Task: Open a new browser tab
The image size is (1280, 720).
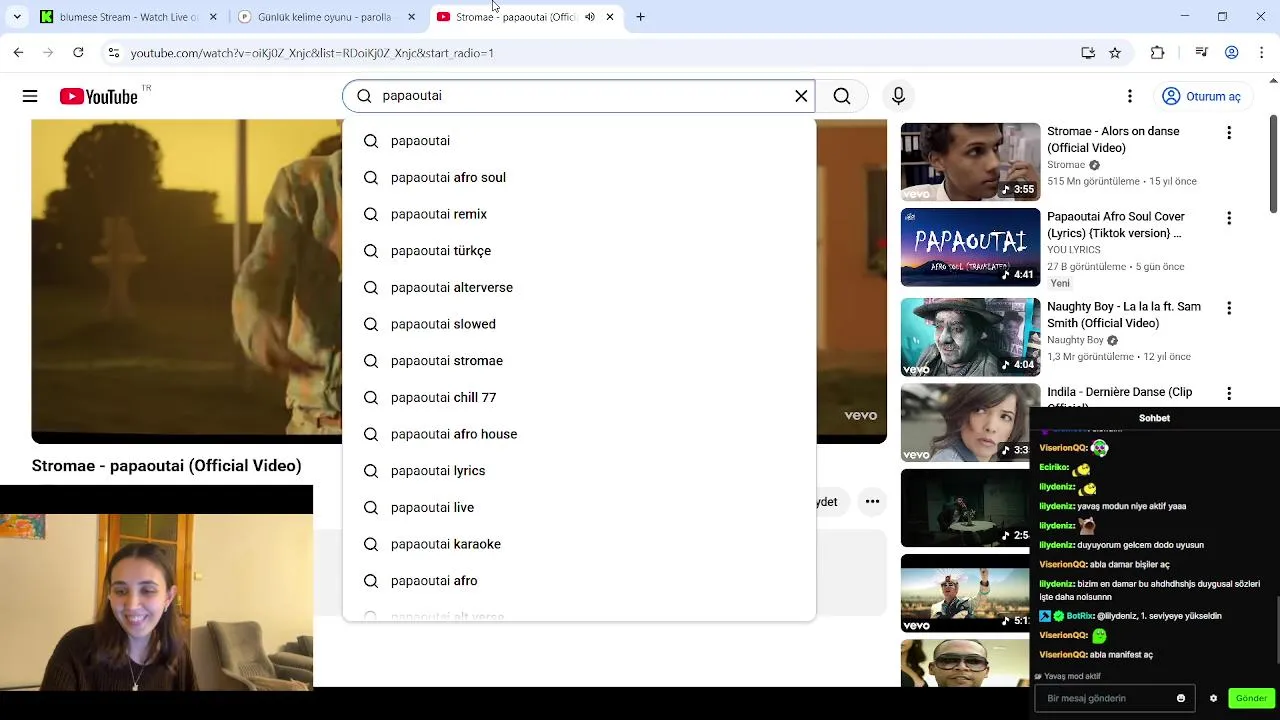Action: tap(640, 17)
